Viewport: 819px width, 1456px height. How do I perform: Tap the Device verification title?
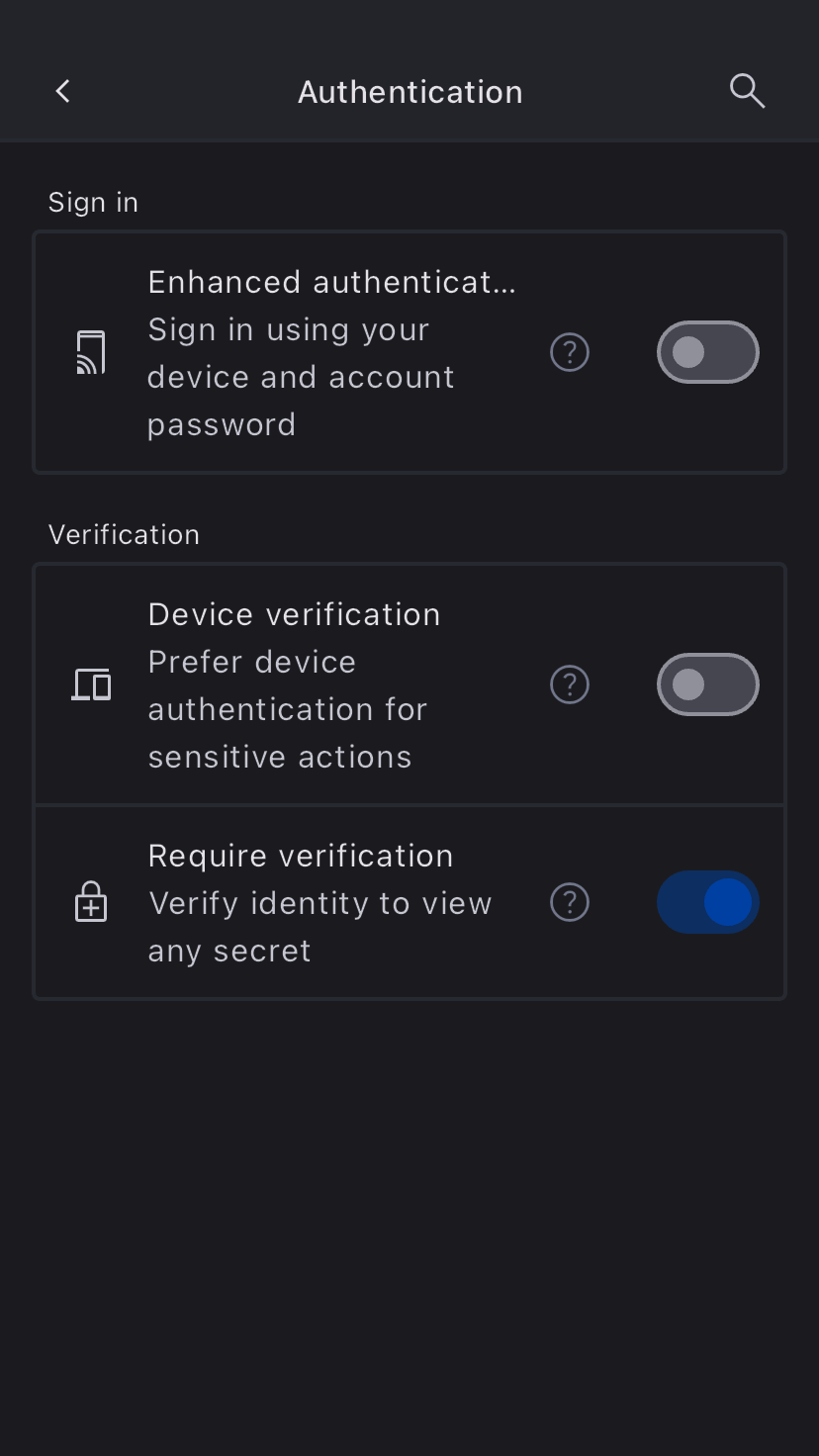click(294, 615)
